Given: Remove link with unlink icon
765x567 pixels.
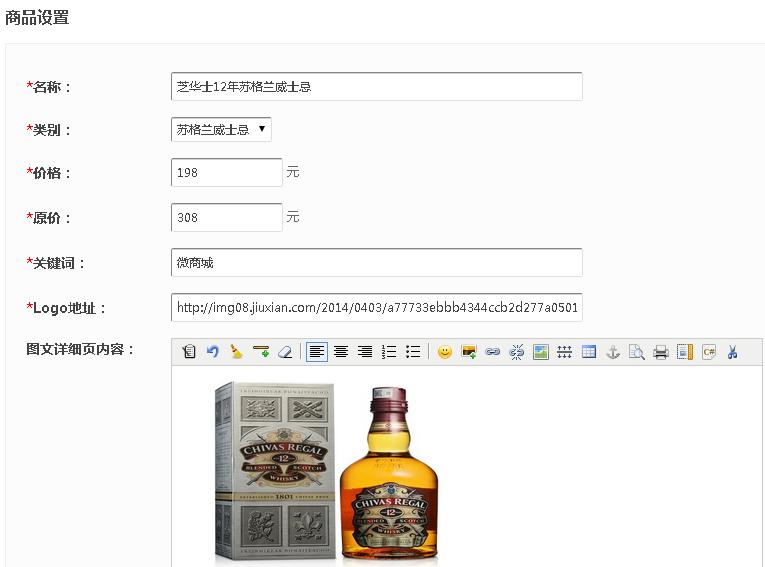Looking at the screenshot, I should tap(517, 352).
